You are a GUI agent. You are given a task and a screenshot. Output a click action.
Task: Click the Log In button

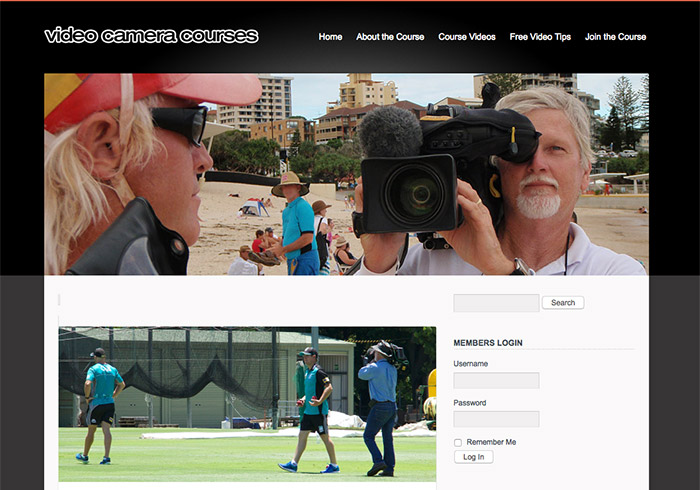pyautogui.click(x=474, y=457)
